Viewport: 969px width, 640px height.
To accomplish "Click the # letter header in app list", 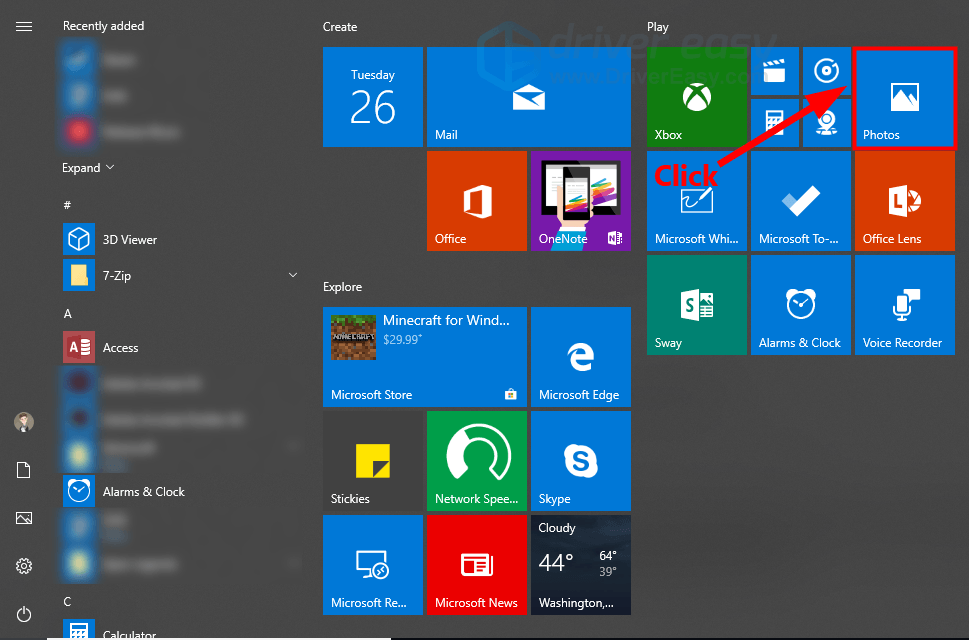I will 67,204.
